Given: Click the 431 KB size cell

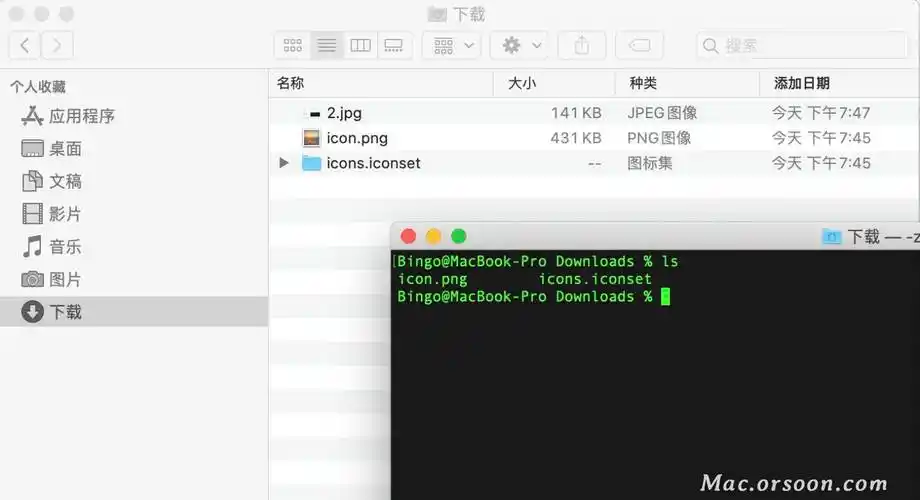Looking at the screenshot, I should coord(576,138).
